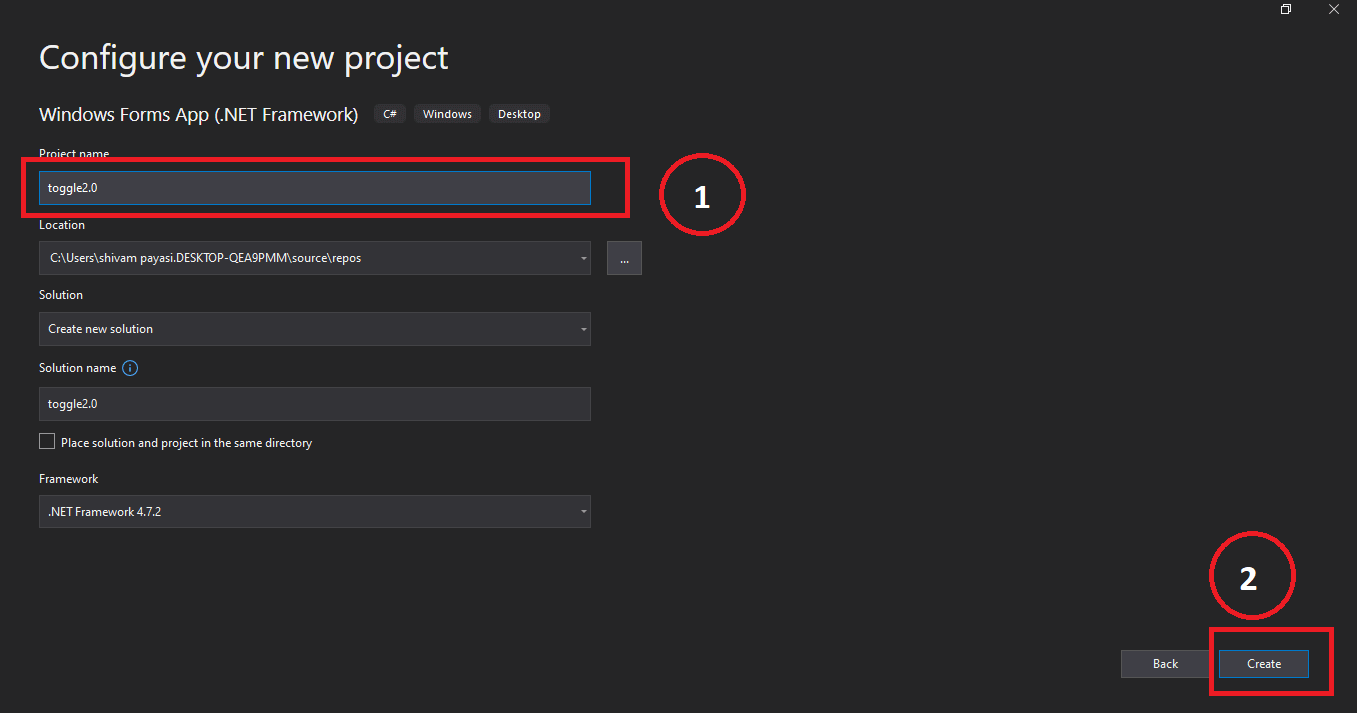Viewport: 1357px width, 713px height.
Task: Click the restore window icon
Action: pyautogui.click(x=1286, y=9)
